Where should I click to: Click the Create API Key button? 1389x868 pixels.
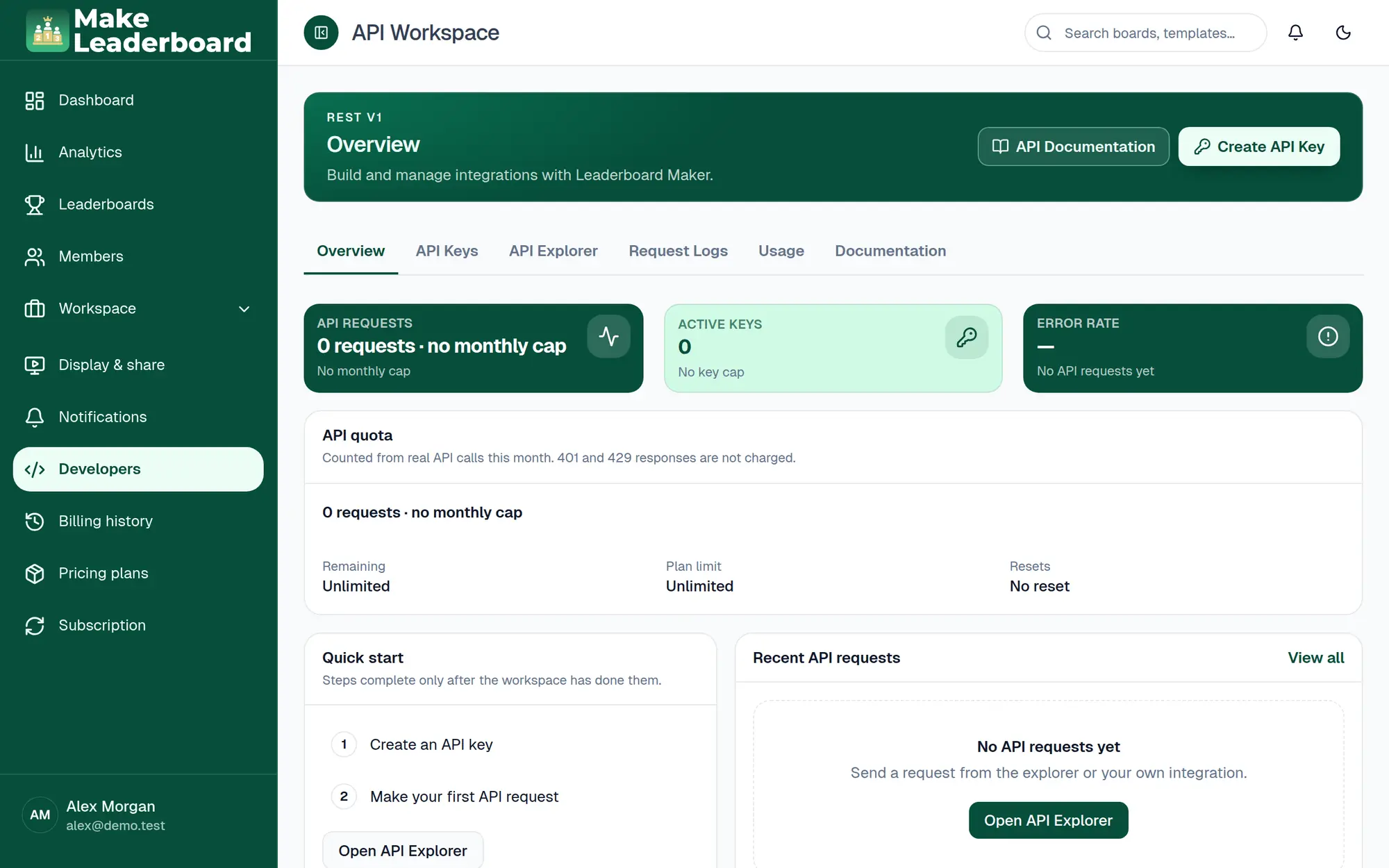1258,147
